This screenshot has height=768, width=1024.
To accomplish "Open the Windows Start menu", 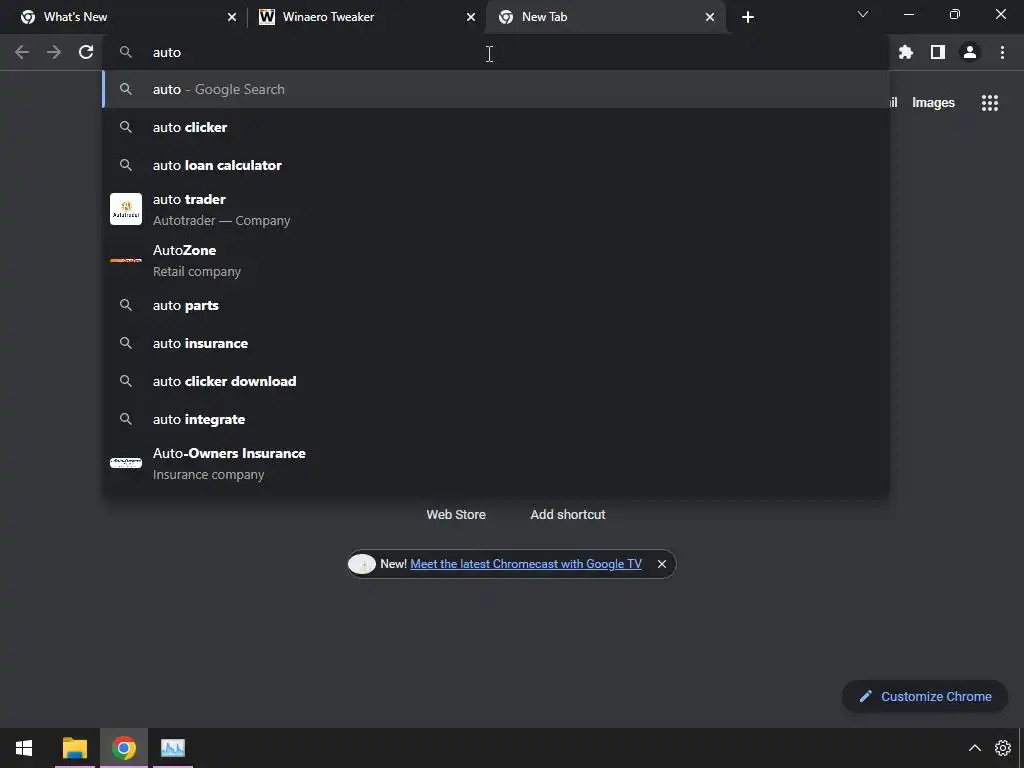I will (x=24, y=748).
